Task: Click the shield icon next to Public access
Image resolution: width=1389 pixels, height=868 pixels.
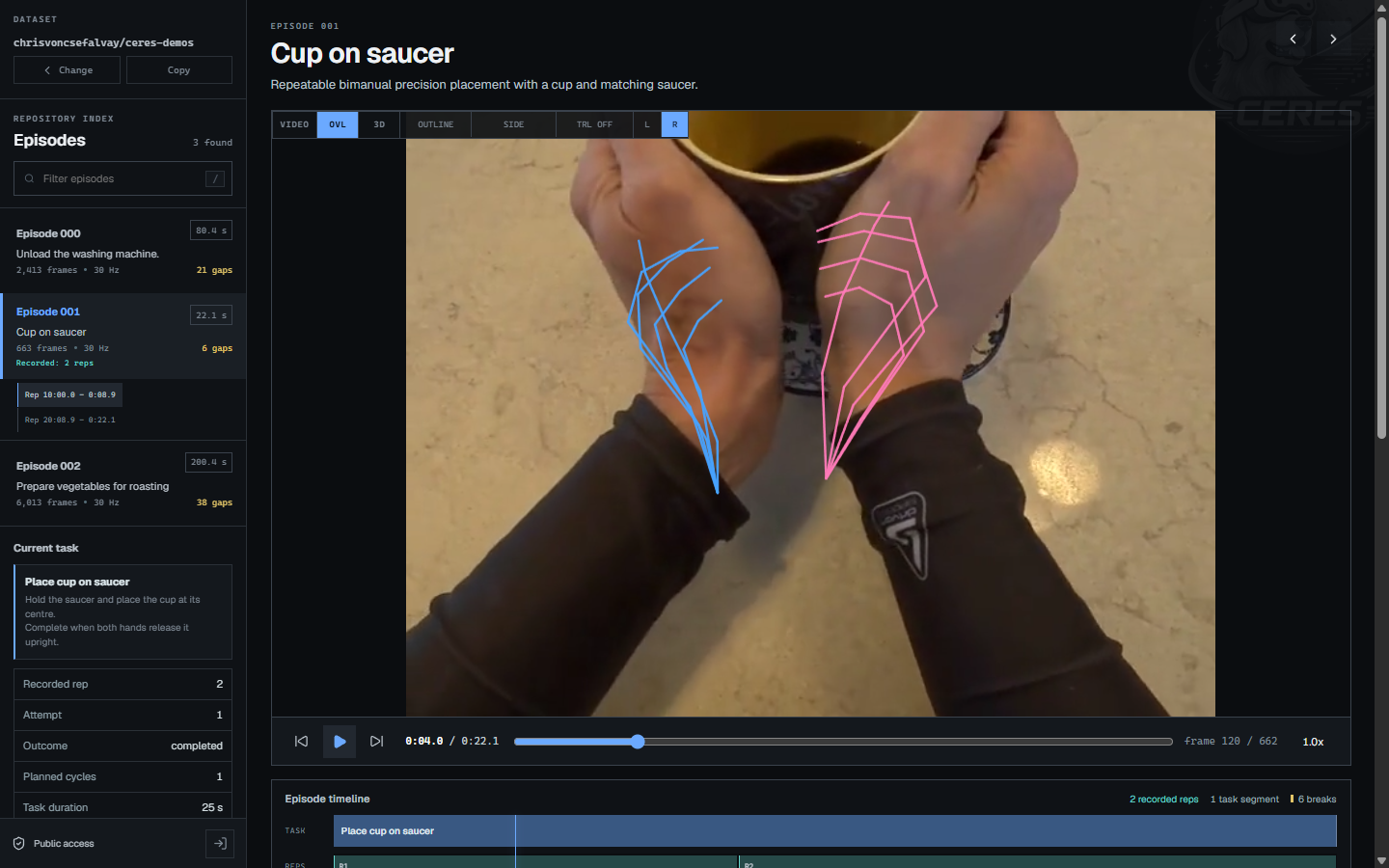Action: (x=18, y=844)
